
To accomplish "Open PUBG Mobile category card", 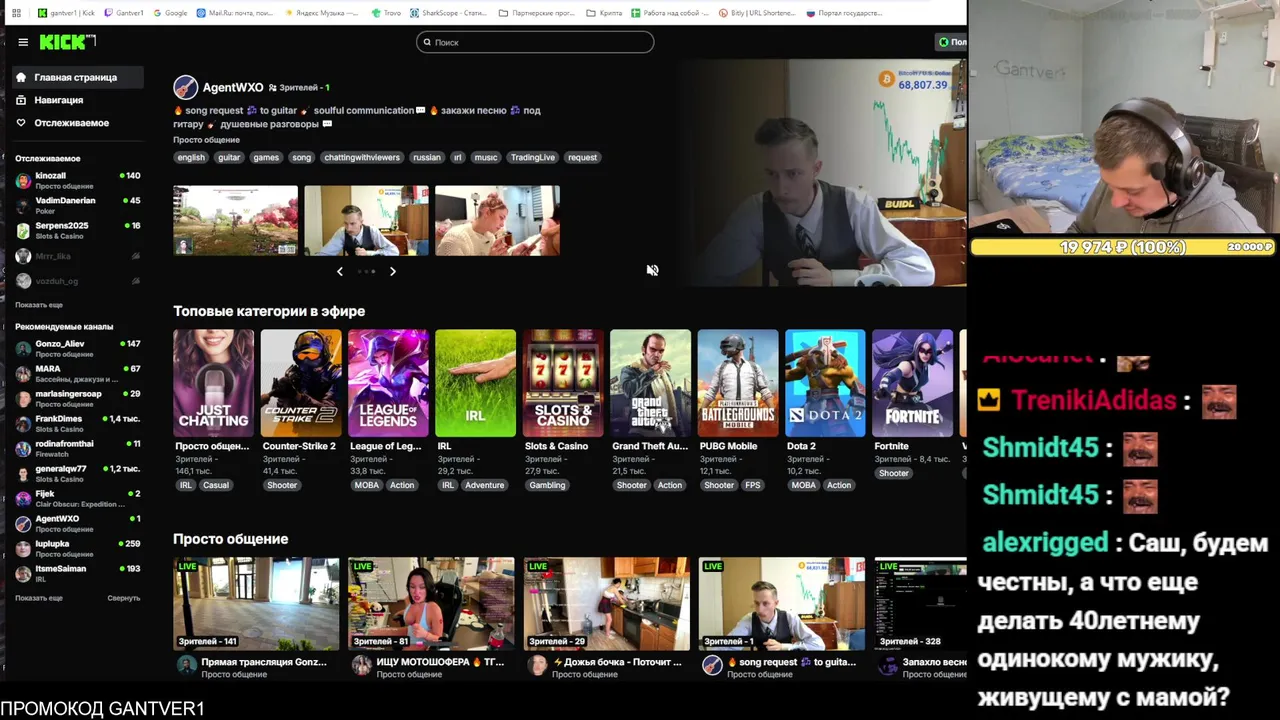I will pyautogui.click(x=738, y=383).
